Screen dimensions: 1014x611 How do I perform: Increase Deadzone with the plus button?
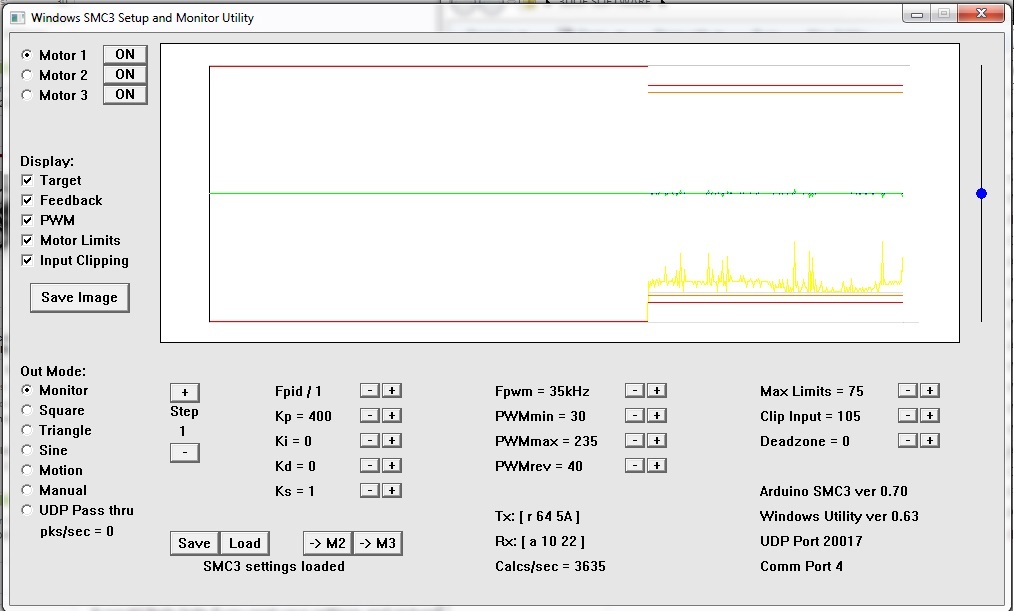coord(930,441)
